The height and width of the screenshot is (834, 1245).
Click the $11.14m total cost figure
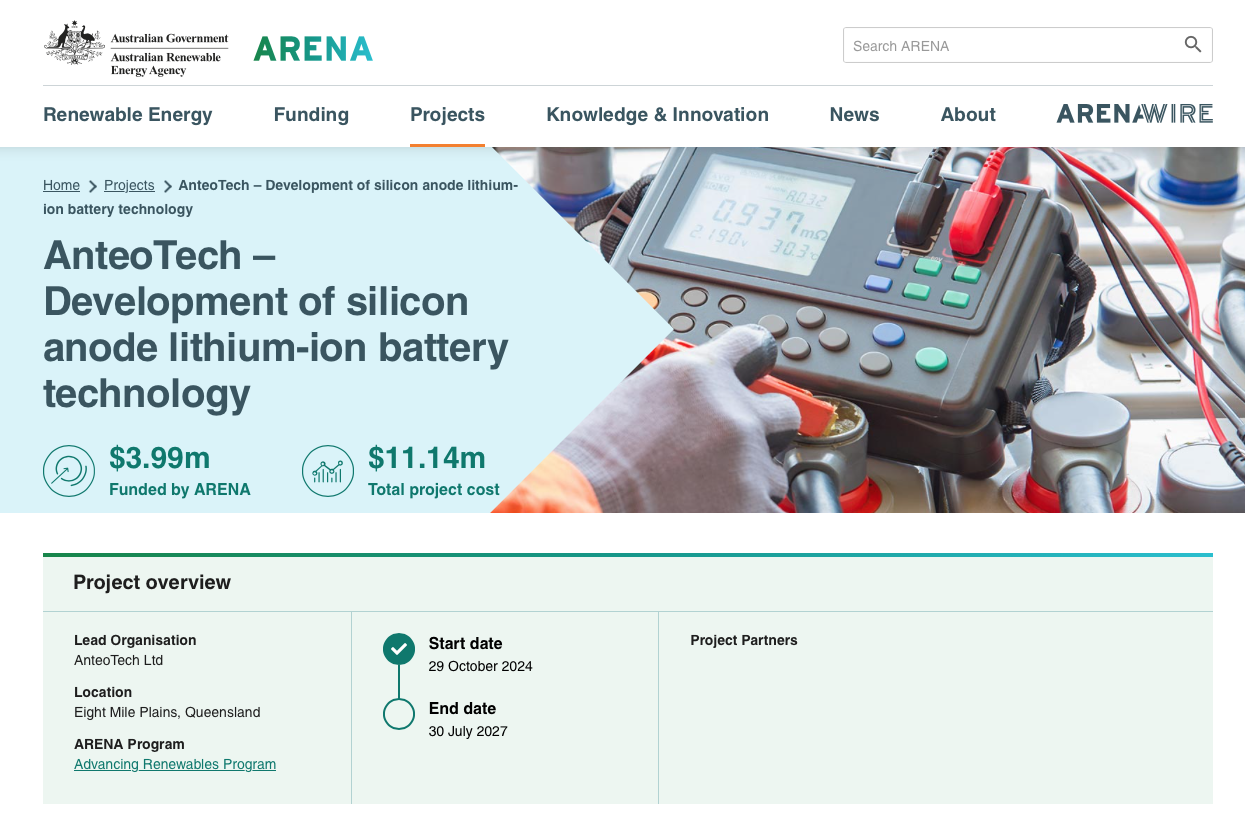[427, 458]
